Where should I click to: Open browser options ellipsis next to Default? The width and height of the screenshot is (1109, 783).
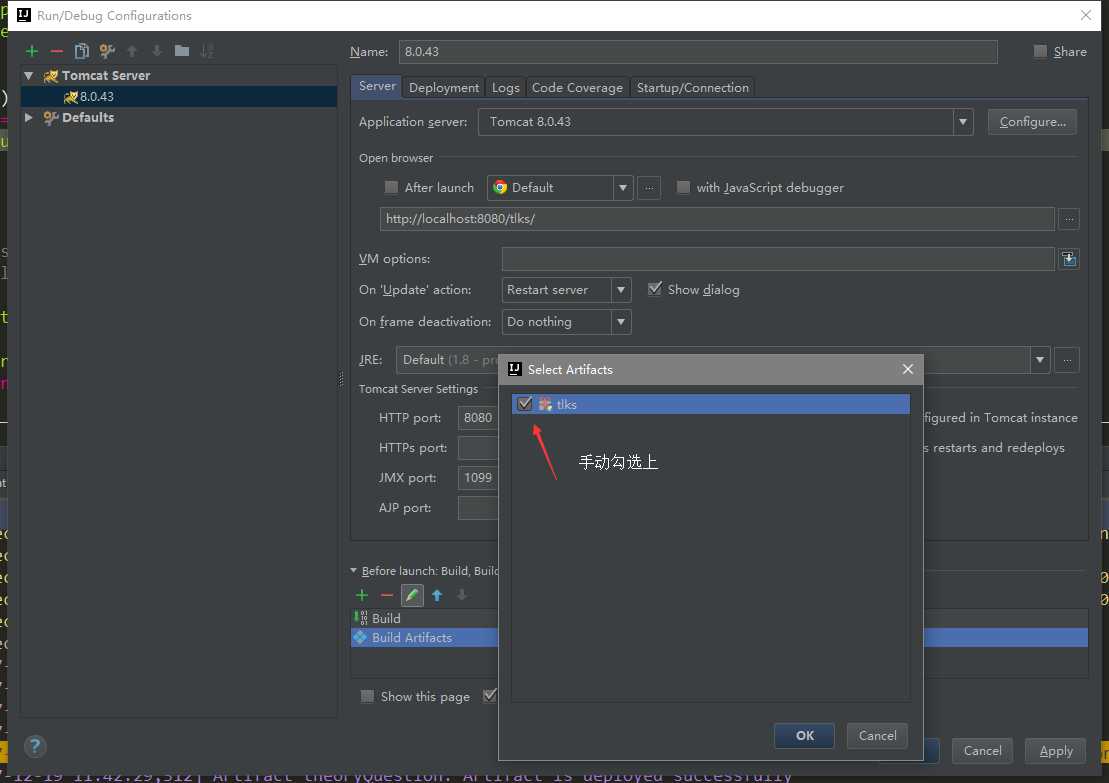click(x=649, y=187)
